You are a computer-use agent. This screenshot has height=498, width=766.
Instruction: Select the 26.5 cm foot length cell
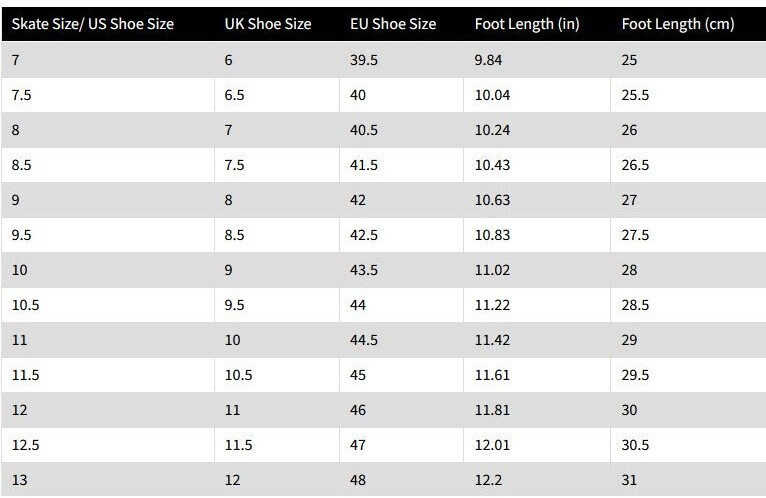635,165
